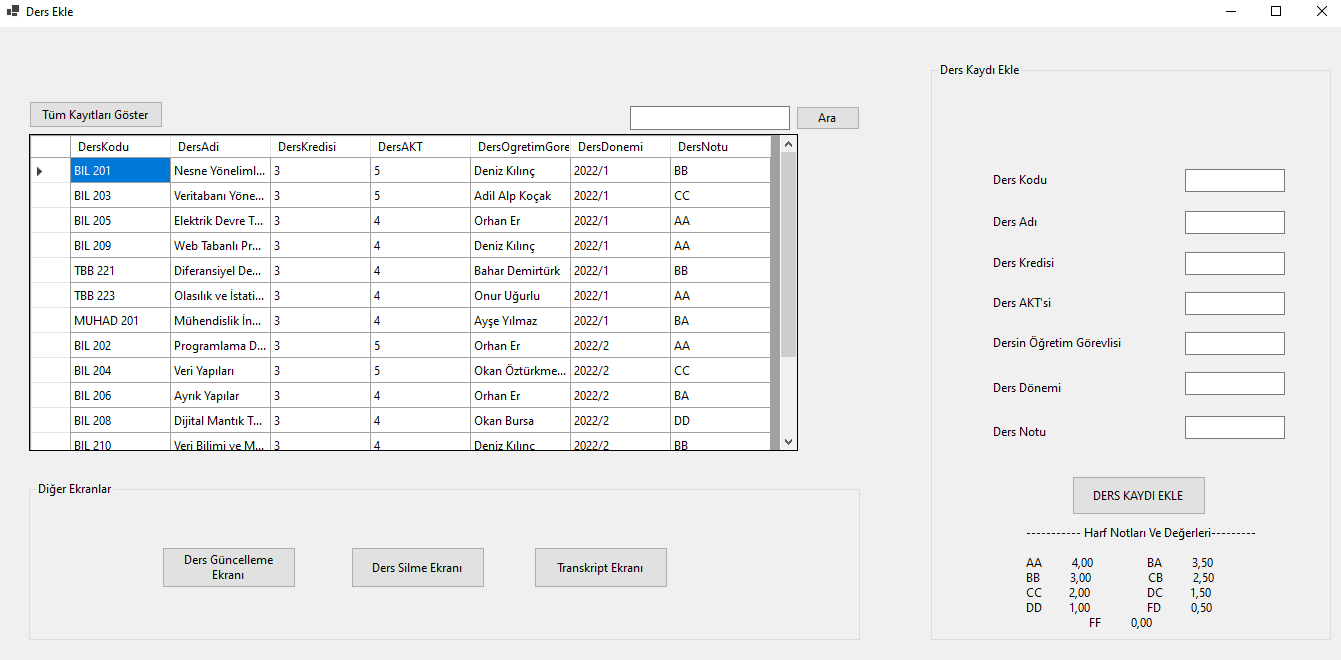1341x660 pixels.
Task: Click the table's vertical scrollbar thumb
Action: [x=788, y=254]
